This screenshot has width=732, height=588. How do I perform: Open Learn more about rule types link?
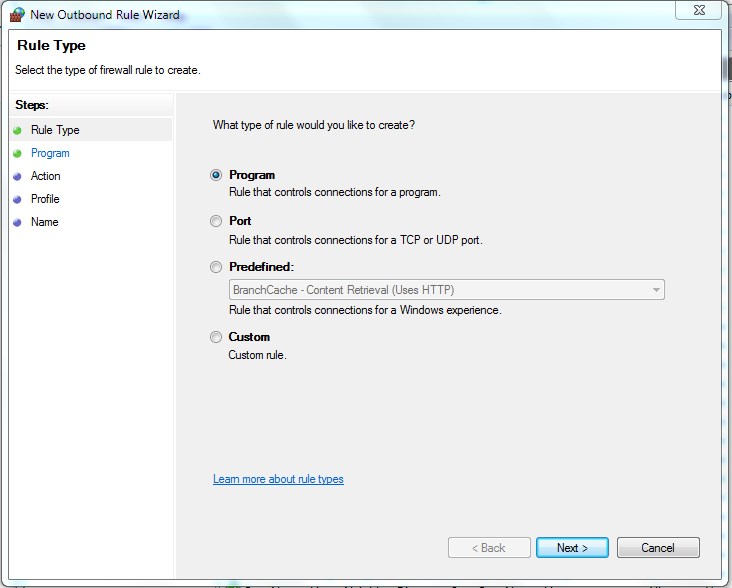(x=278, y=480)
